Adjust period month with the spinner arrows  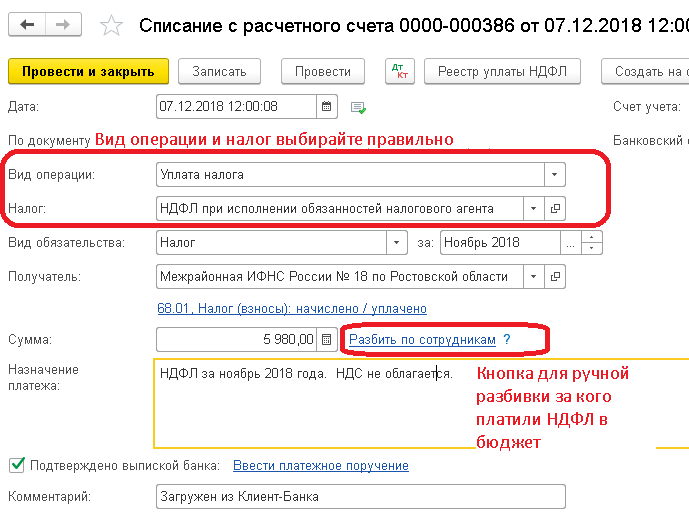[x=593, y=242]
